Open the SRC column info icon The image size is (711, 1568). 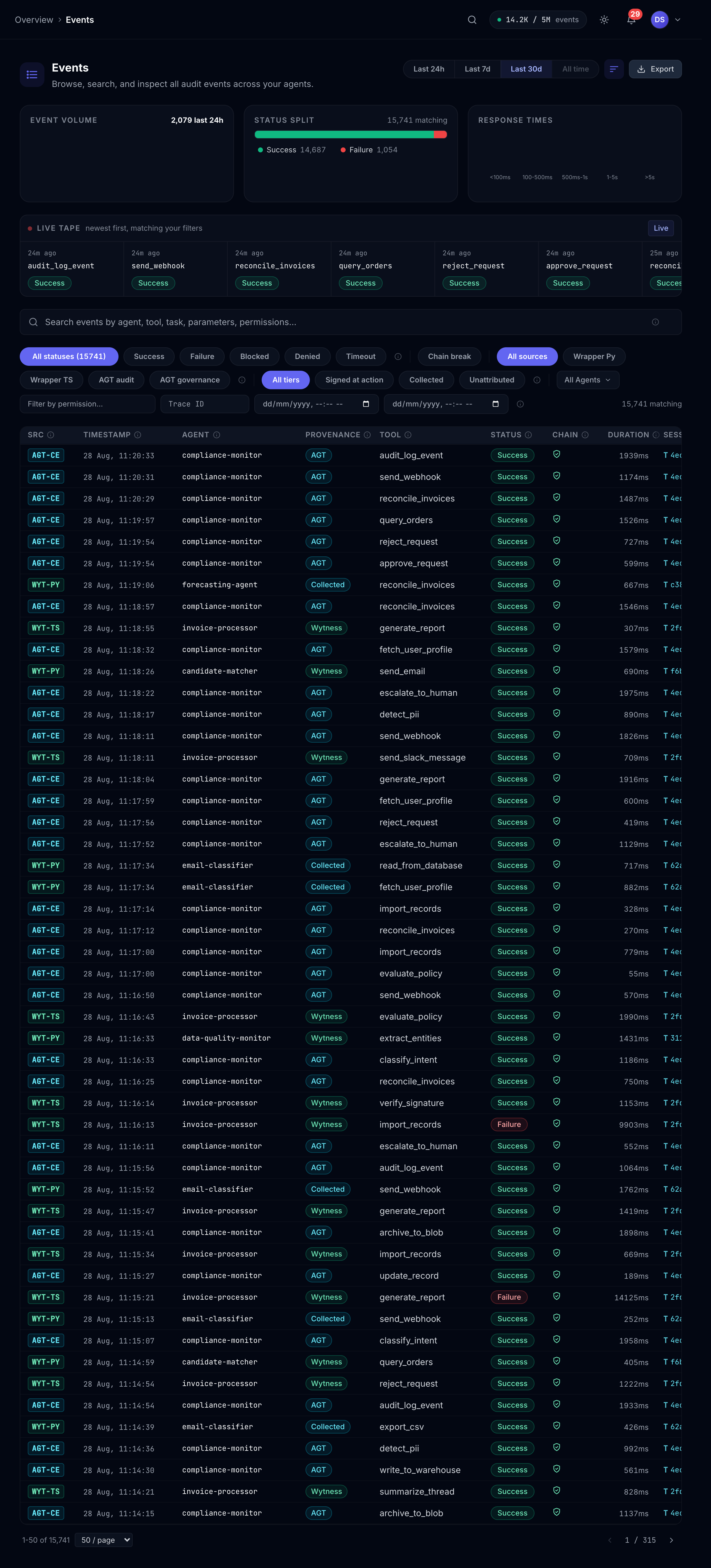coord(51,435)
